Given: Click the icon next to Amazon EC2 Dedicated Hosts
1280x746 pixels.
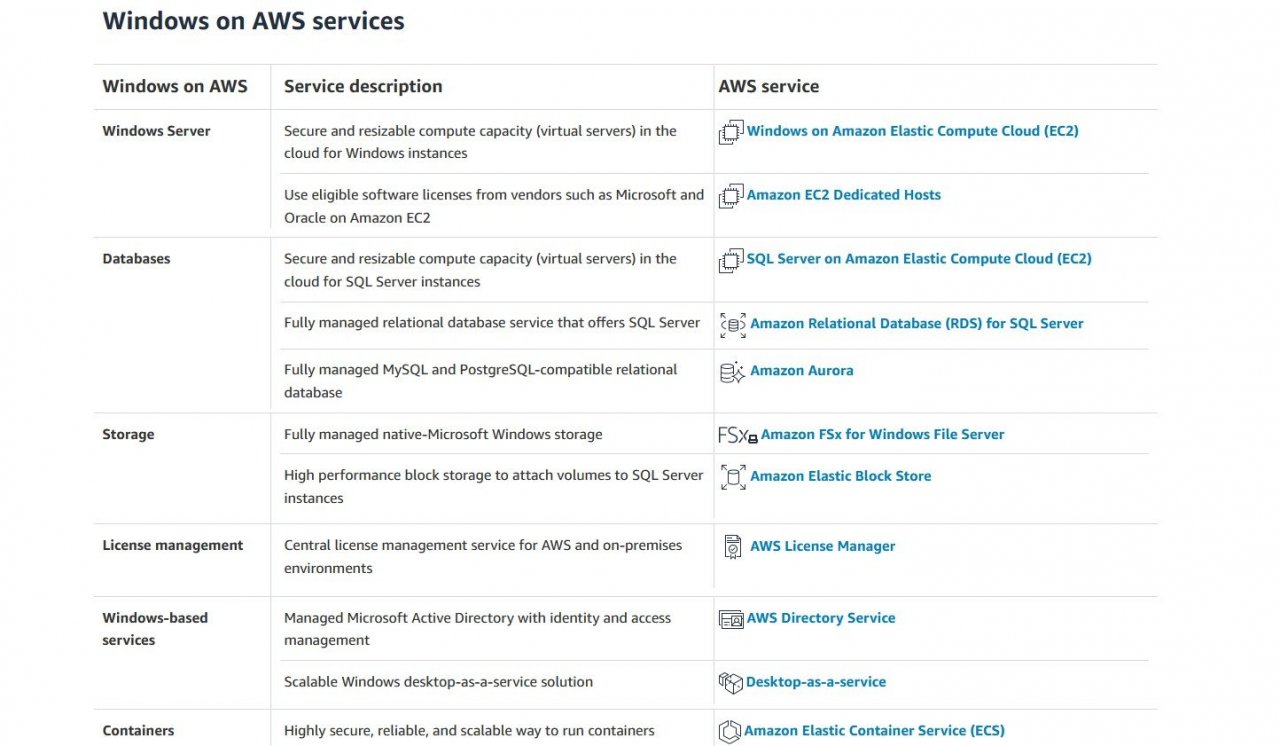Looking at the screenshot, I should 731,196.
